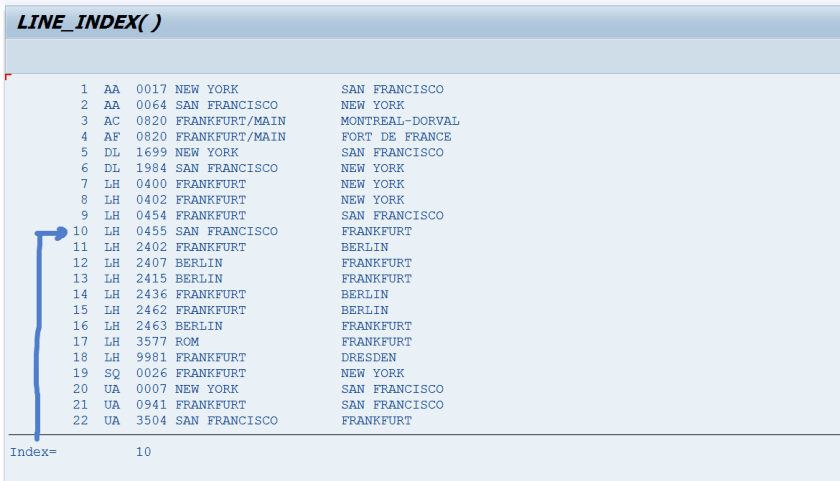
Task: Click the SQ carrier code
Action: (x=112, y=374)
